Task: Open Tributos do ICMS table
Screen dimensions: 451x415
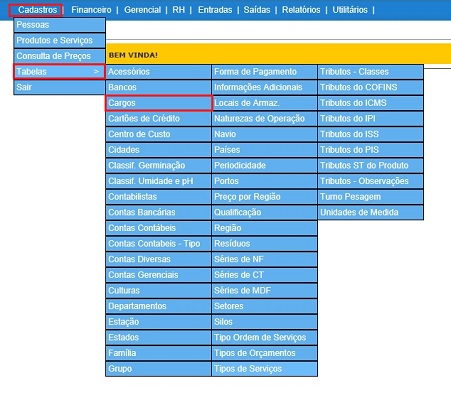Action: (370, 103)
